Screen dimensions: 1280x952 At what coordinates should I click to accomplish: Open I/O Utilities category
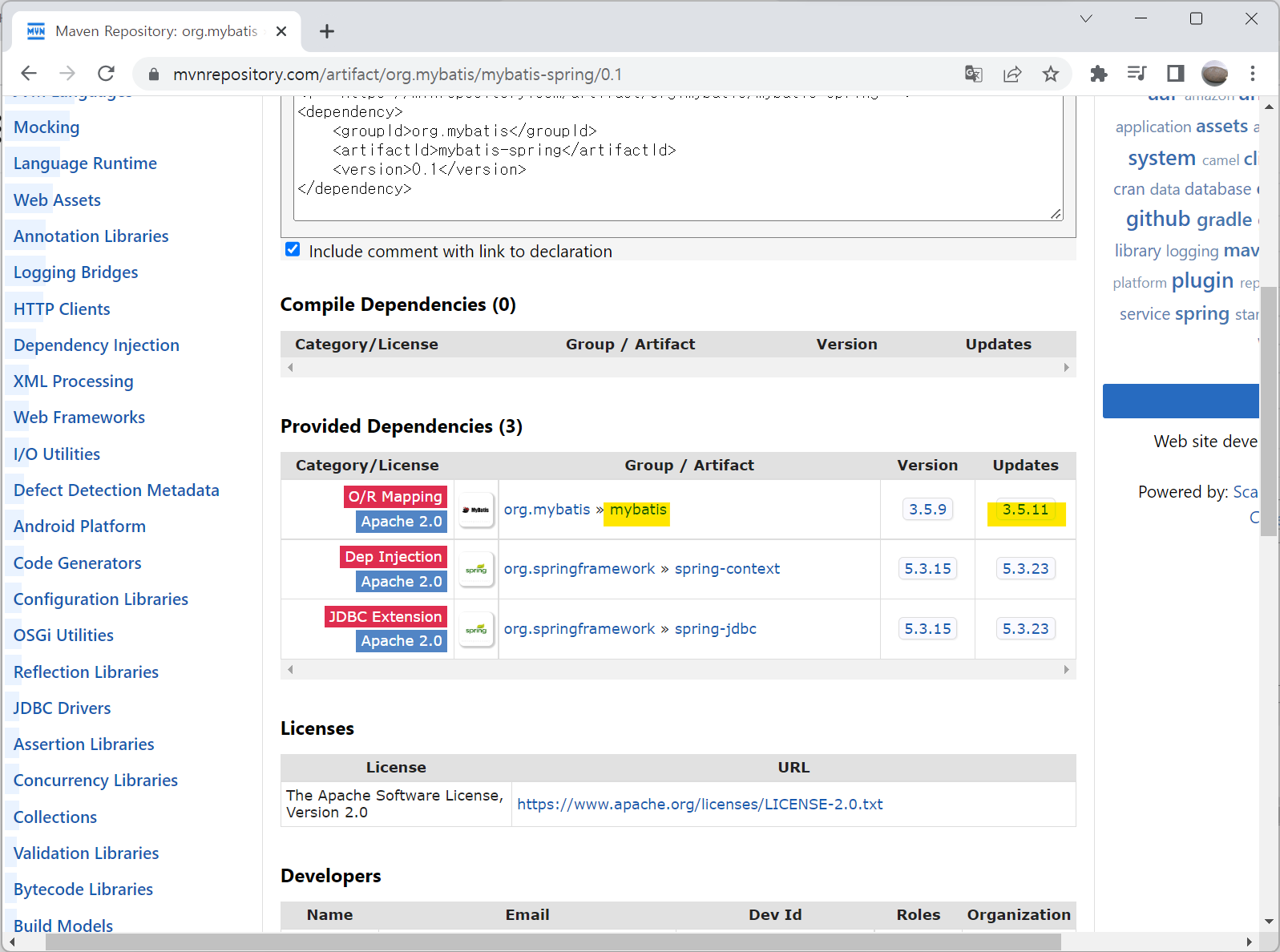pyautogui.click(x=57, y=454)
